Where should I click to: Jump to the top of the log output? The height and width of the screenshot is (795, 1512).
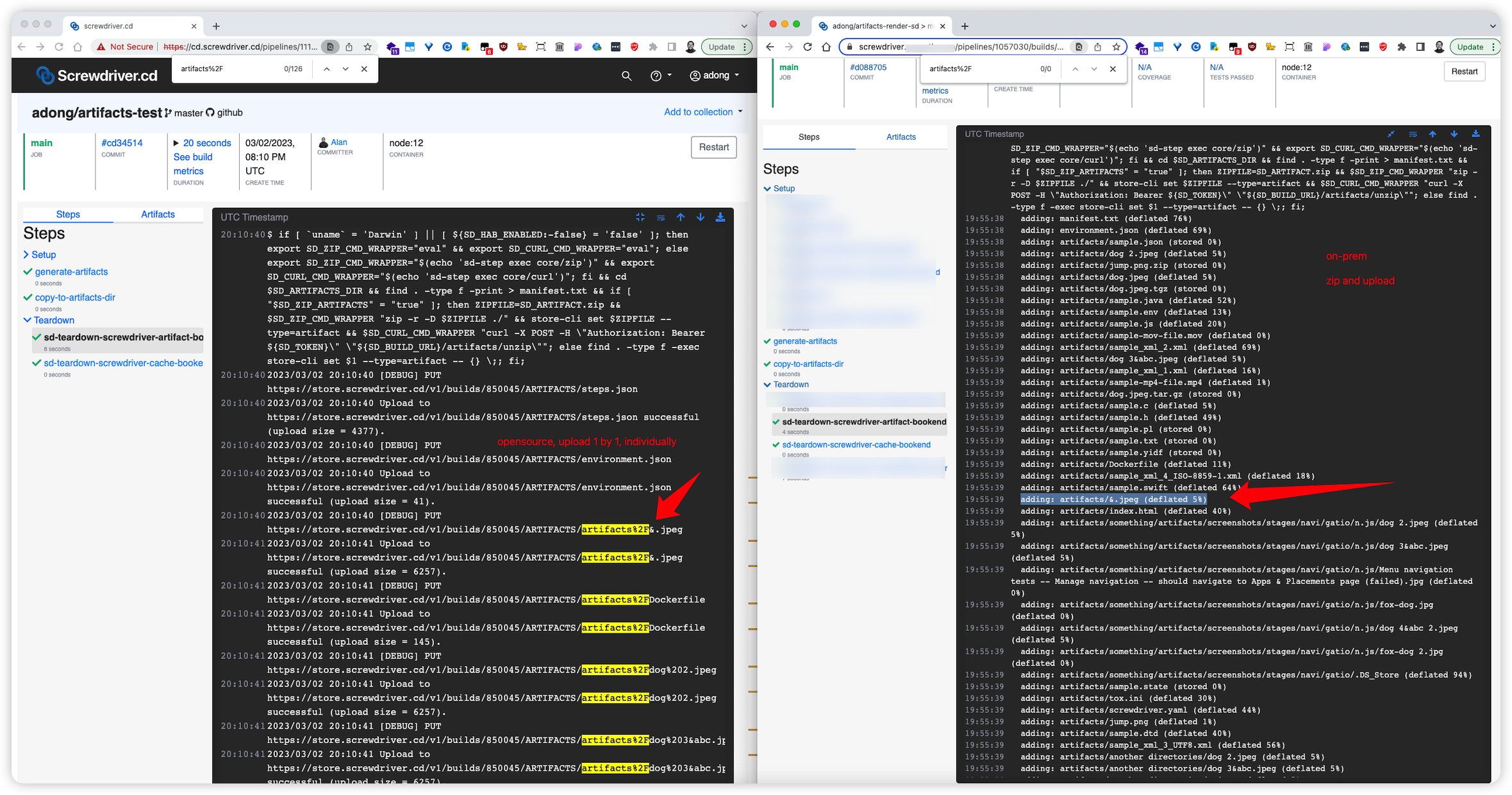pos(681,217)
